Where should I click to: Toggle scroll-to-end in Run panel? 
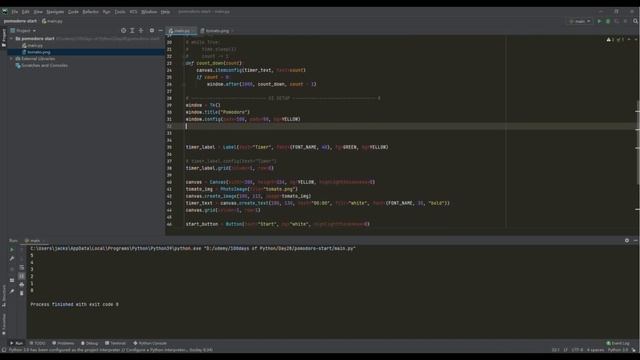22,276
